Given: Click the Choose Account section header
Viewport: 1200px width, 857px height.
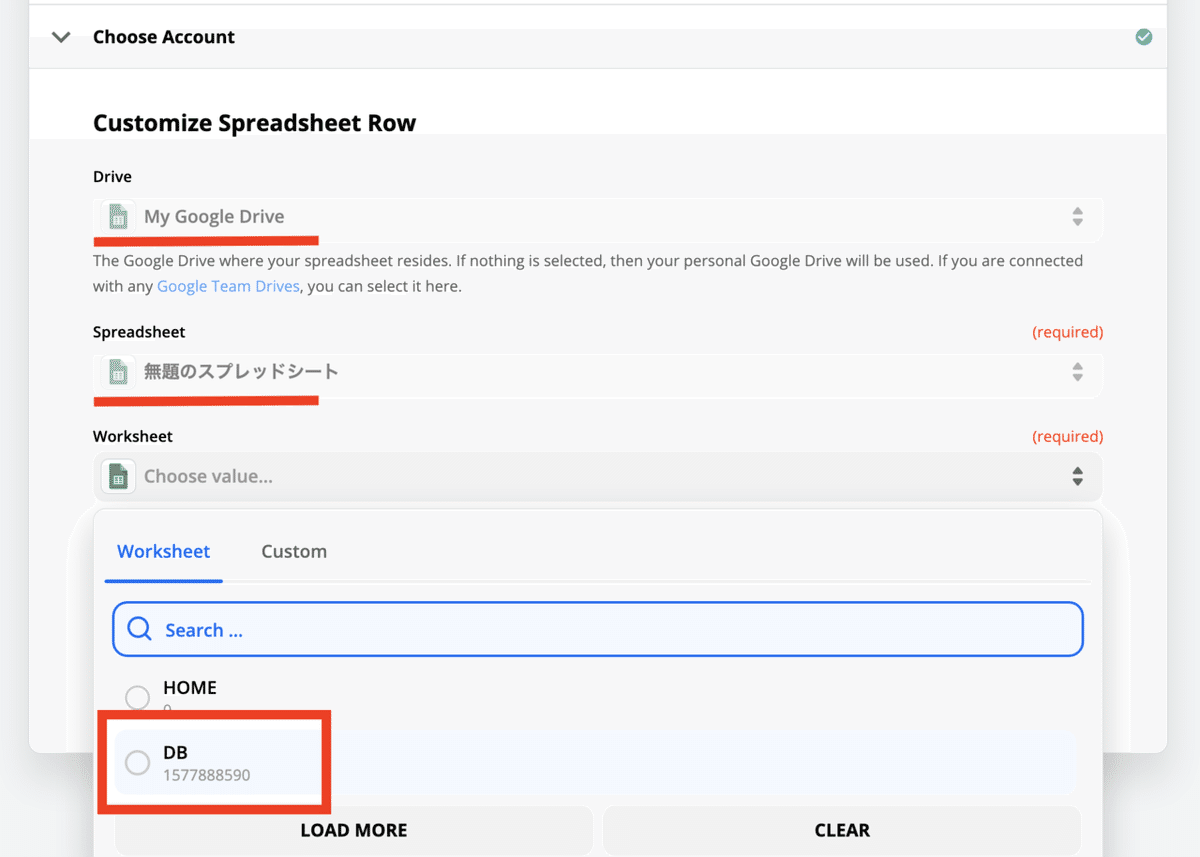Looking at the screenshot, I should 164,37.
